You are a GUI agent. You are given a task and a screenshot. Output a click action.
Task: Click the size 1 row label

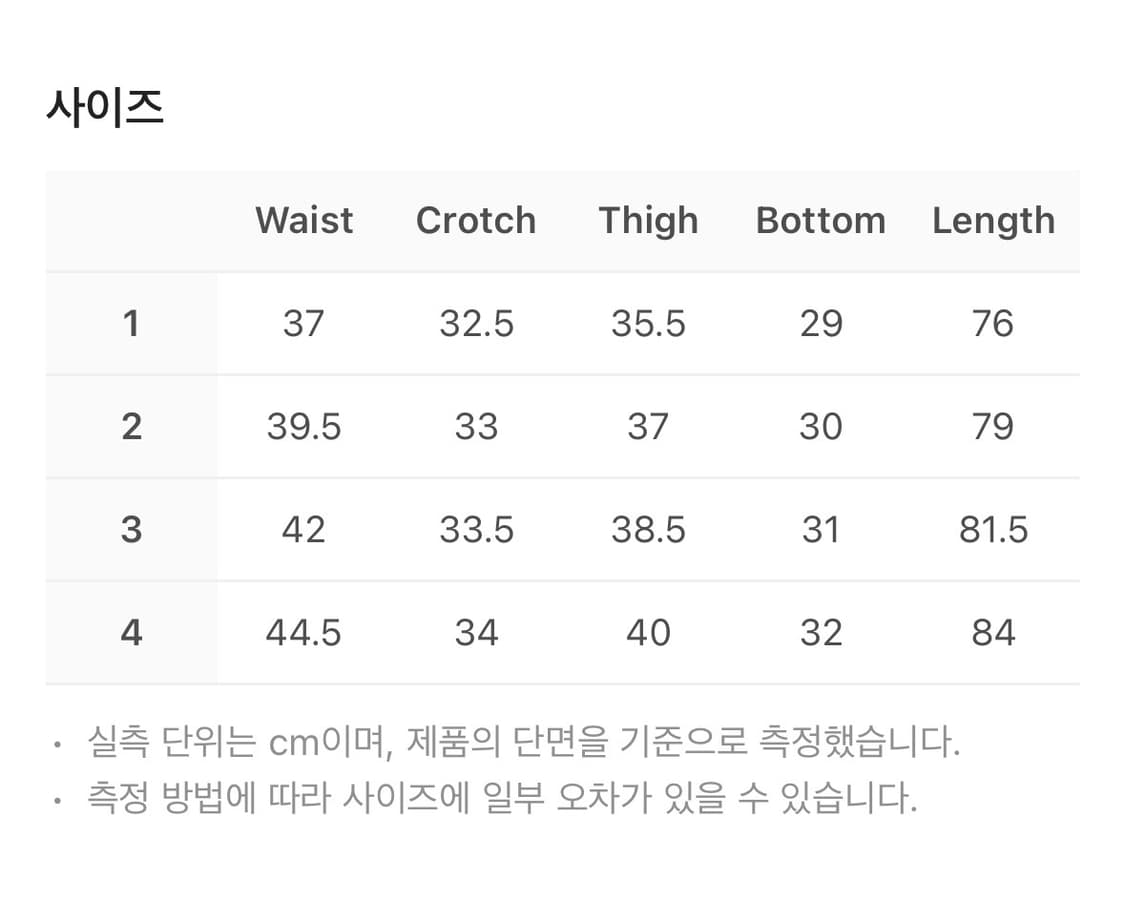tap(131, 324)
